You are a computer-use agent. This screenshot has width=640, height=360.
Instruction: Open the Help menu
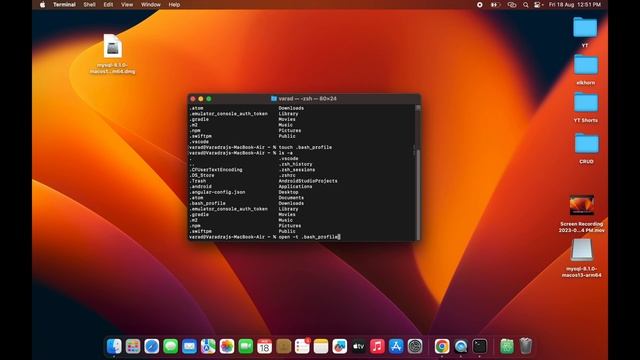point(174,5)
